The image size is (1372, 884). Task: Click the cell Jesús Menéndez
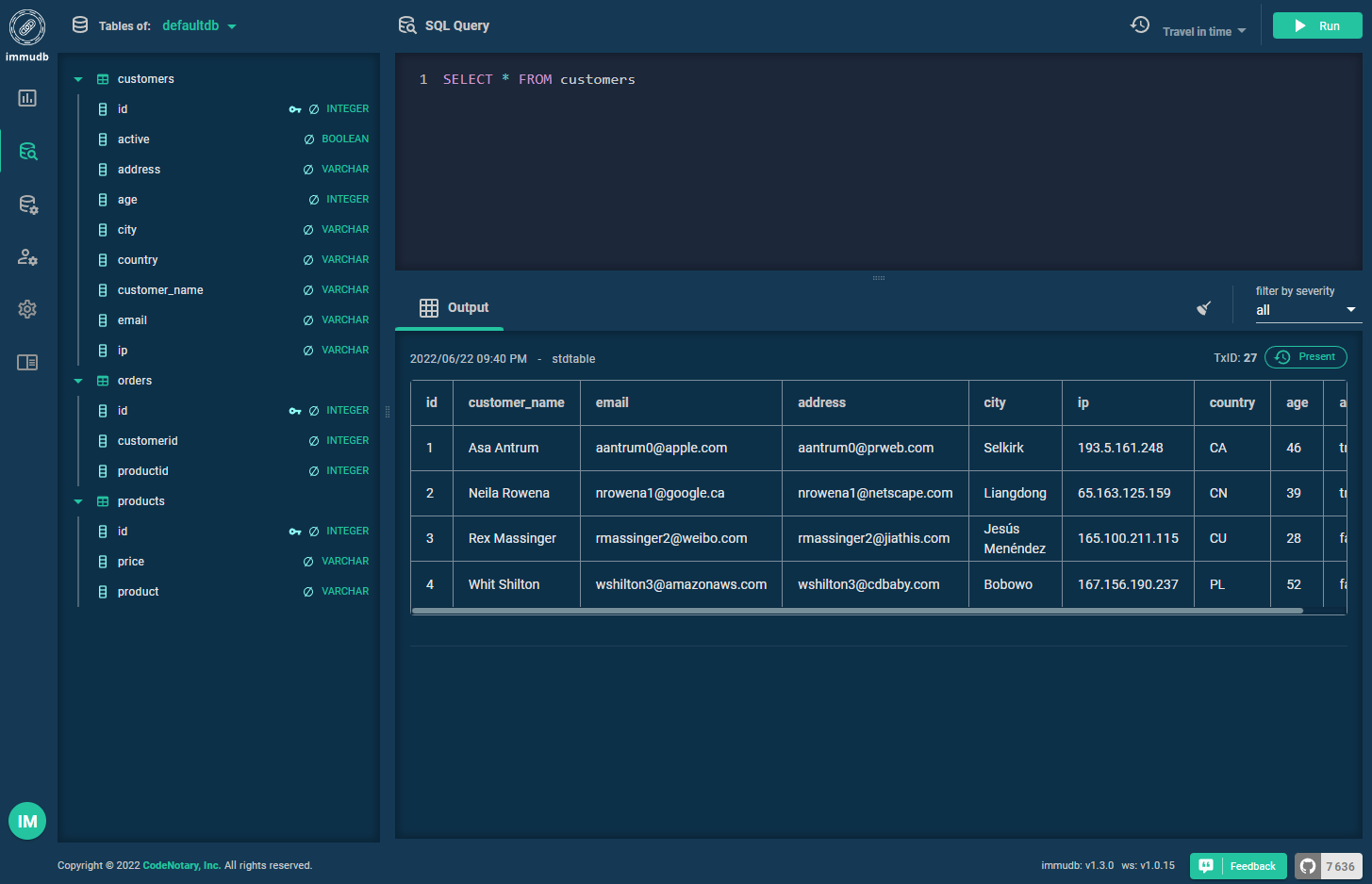(x=1015, y=538)
